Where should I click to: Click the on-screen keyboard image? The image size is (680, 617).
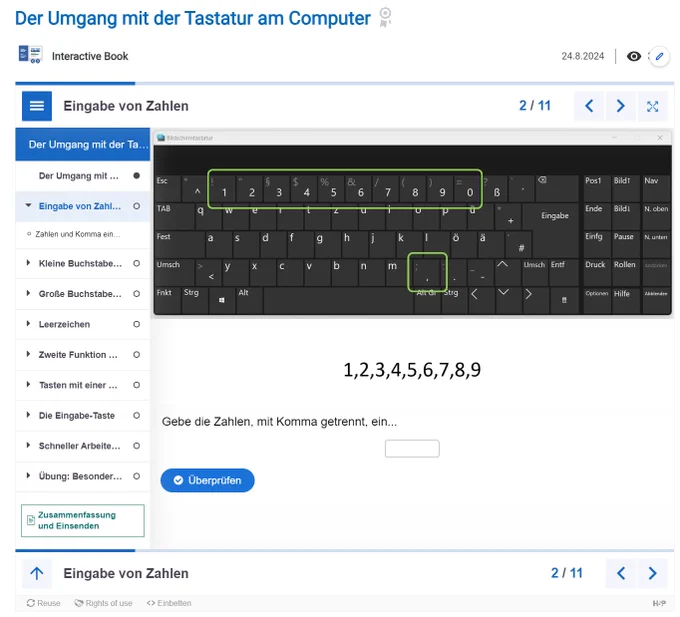click(412, 223)
